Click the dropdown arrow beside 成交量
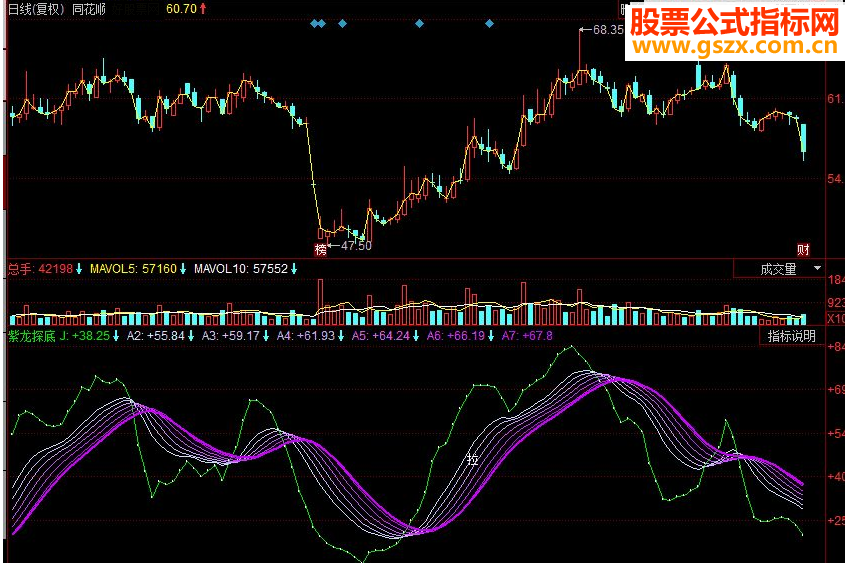The width and height of the screenshot is (852, 566). click(817, 268)
